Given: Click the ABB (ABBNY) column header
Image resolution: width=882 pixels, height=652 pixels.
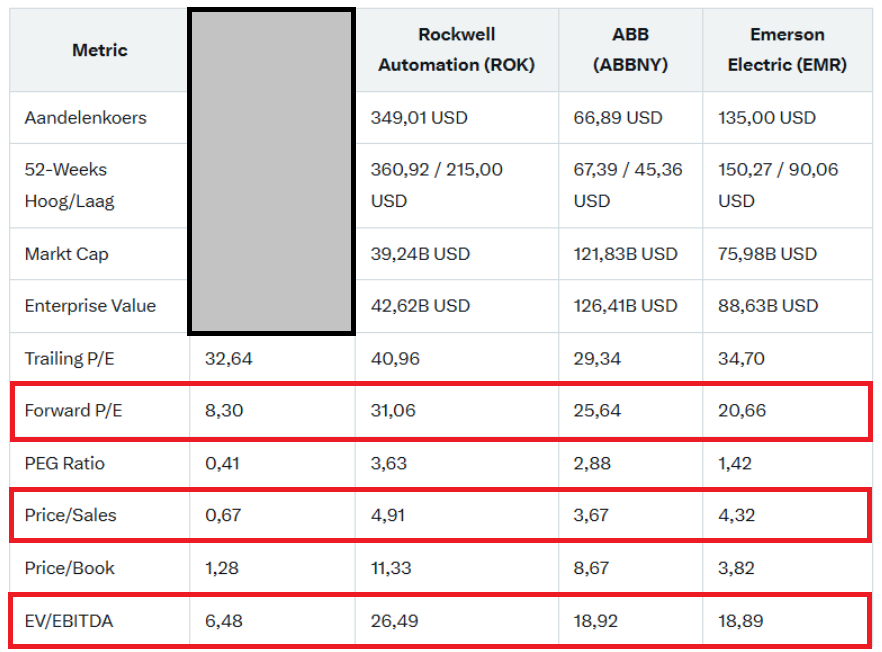Looking at the screenshot, I should tap(630, 50).
